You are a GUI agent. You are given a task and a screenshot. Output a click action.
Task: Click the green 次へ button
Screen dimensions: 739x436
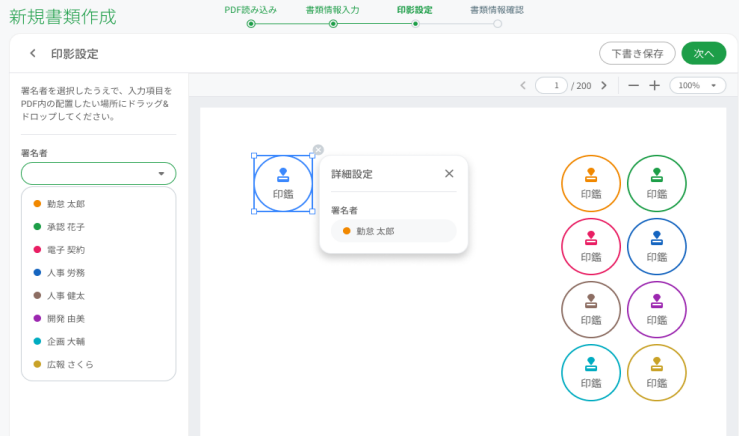(704, 53)
